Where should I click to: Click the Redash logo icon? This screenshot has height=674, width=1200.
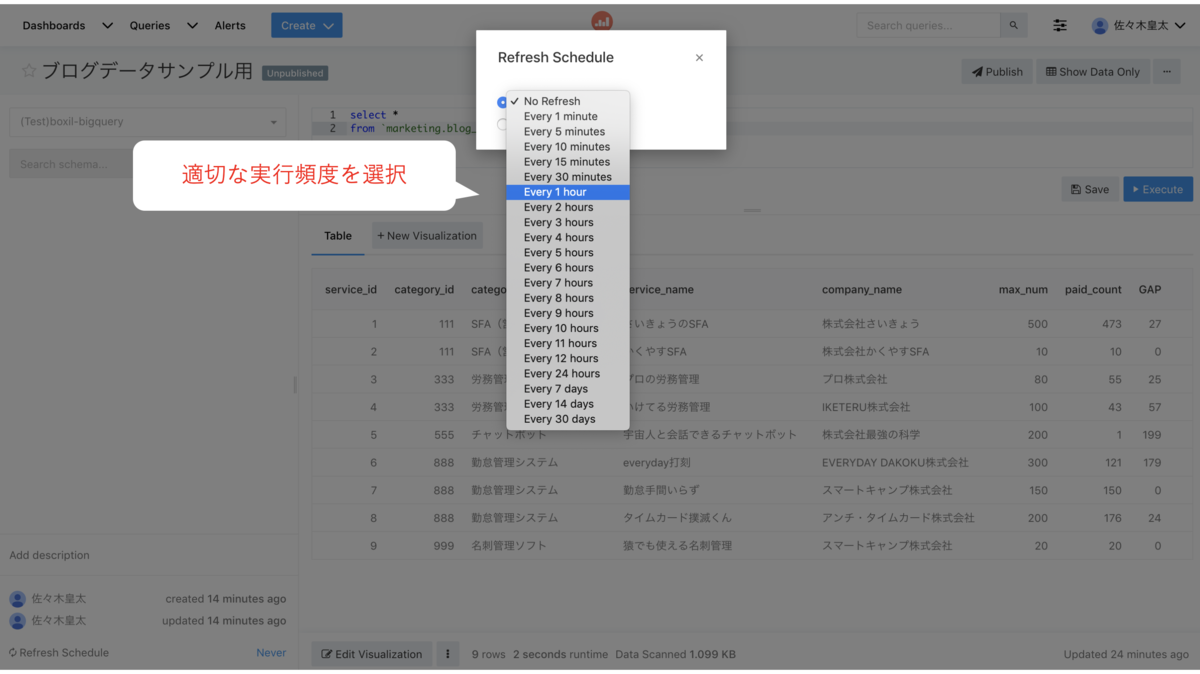[602, 21]
